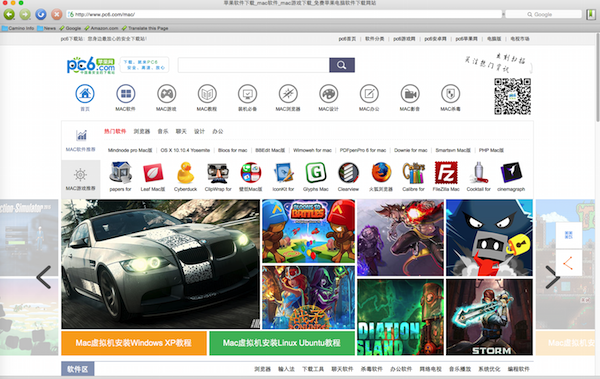Click the orange Mac虚拟机安装Windows XP教程 banner
600x379 pixels.
click(134, 343)
